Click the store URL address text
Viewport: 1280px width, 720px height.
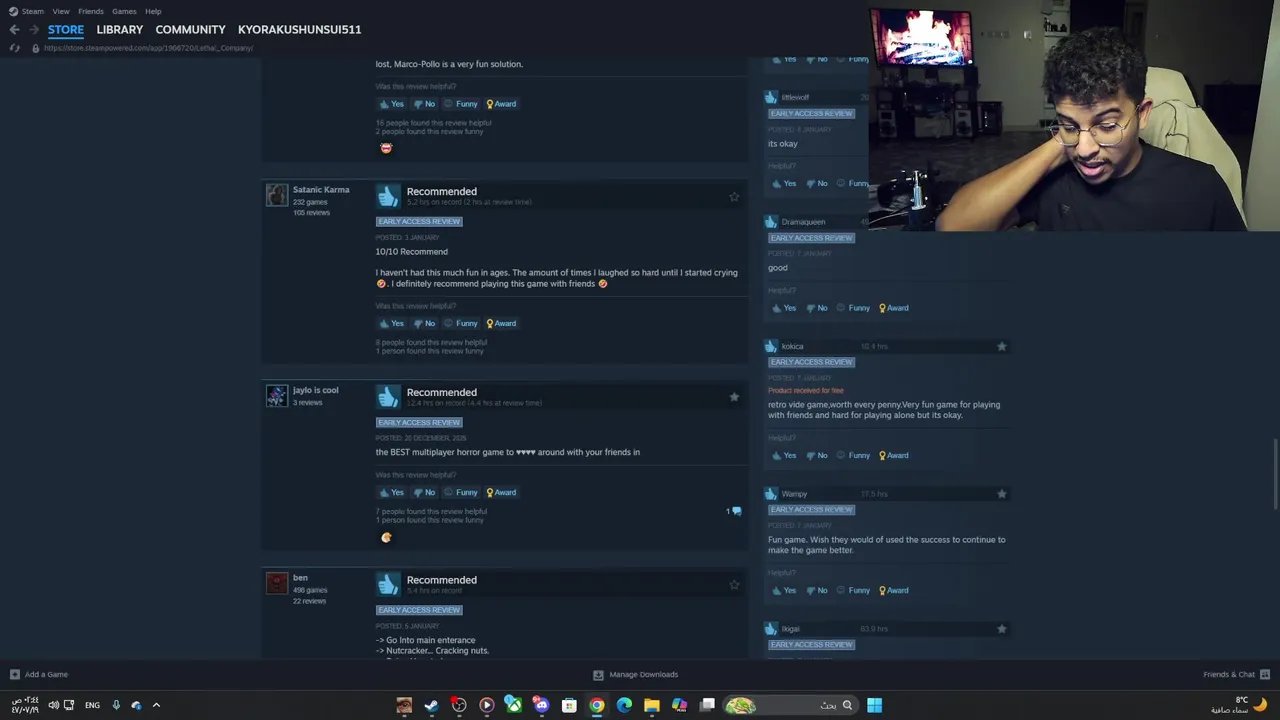[148, 48]
